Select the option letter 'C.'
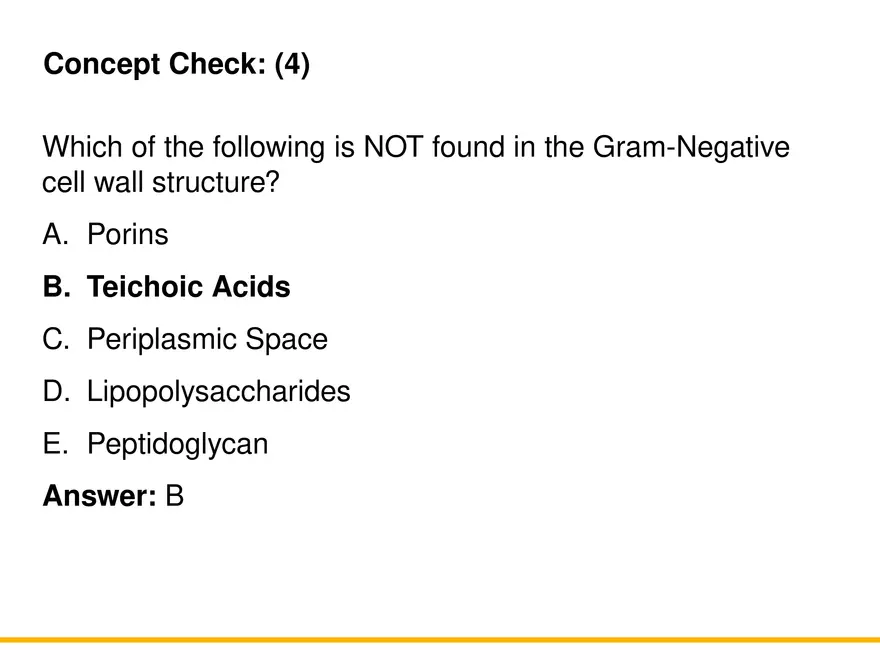Image resolution: width=880 pixels, height=660 pixels. (x=56, y=340)
